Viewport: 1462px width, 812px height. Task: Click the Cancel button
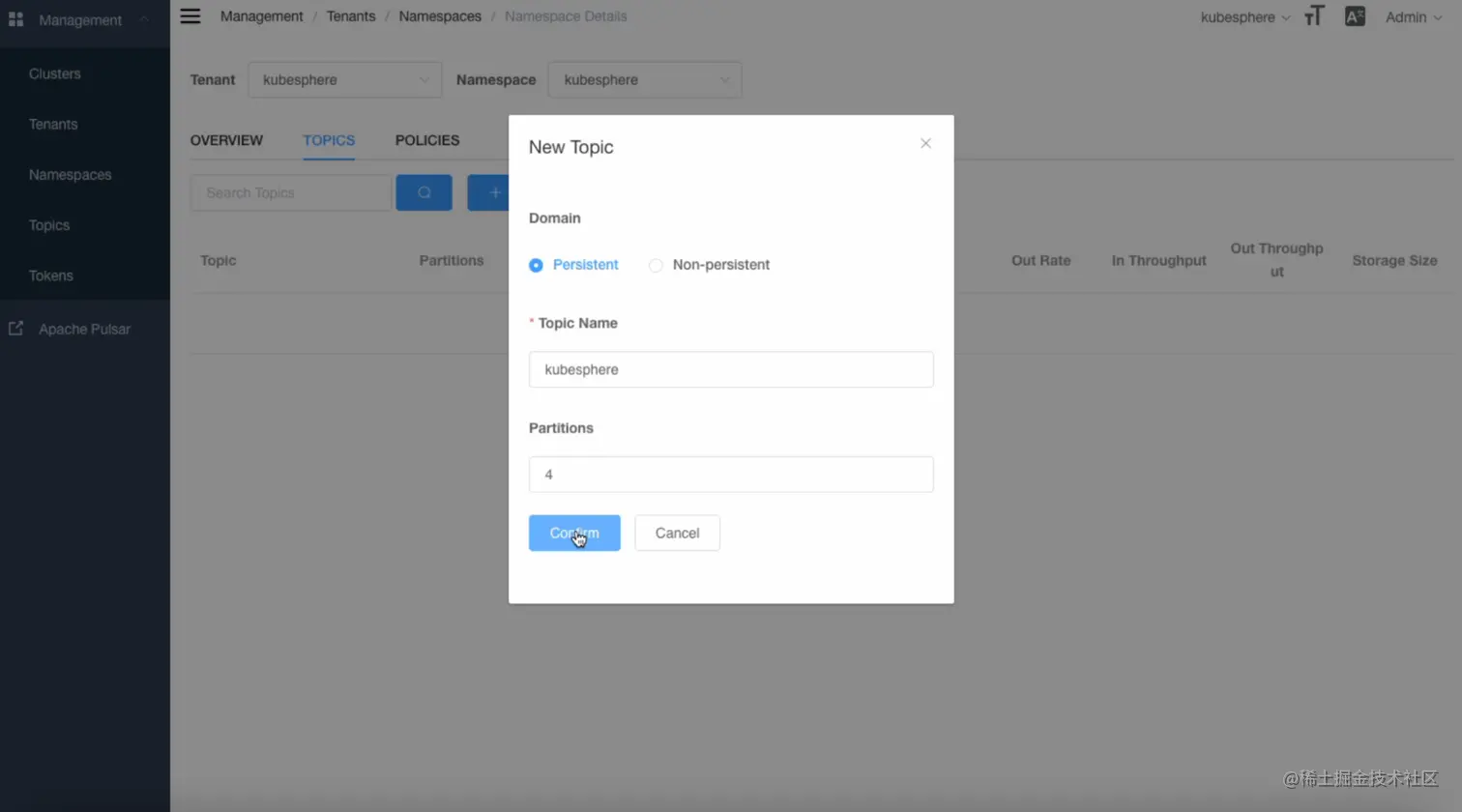pyautogui.click(x=677, y=533)
